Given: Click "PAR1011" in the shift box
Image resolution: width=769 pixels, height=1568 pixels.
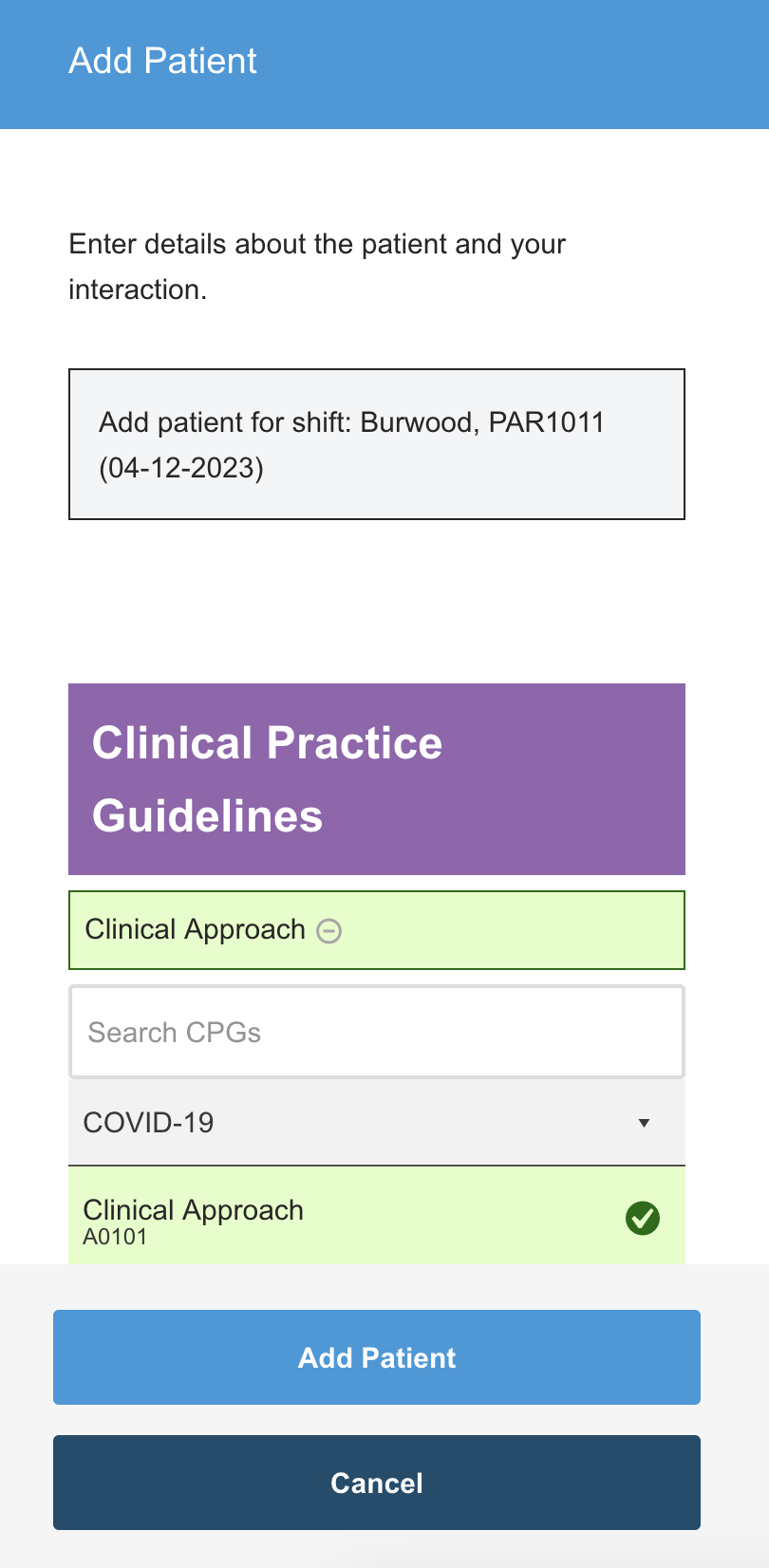Looking at the screenshot, I should coord(546,421).
